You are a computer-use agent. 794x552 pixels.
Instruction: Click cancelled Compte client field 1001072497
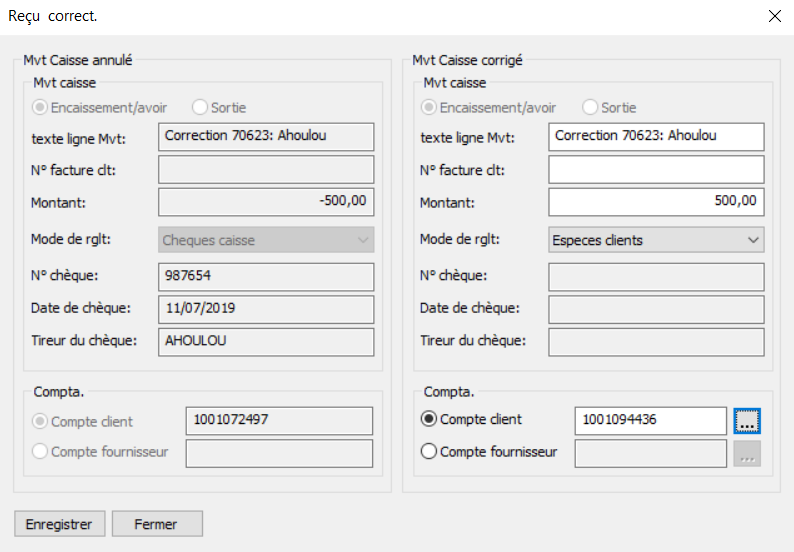tap(279, 421)
